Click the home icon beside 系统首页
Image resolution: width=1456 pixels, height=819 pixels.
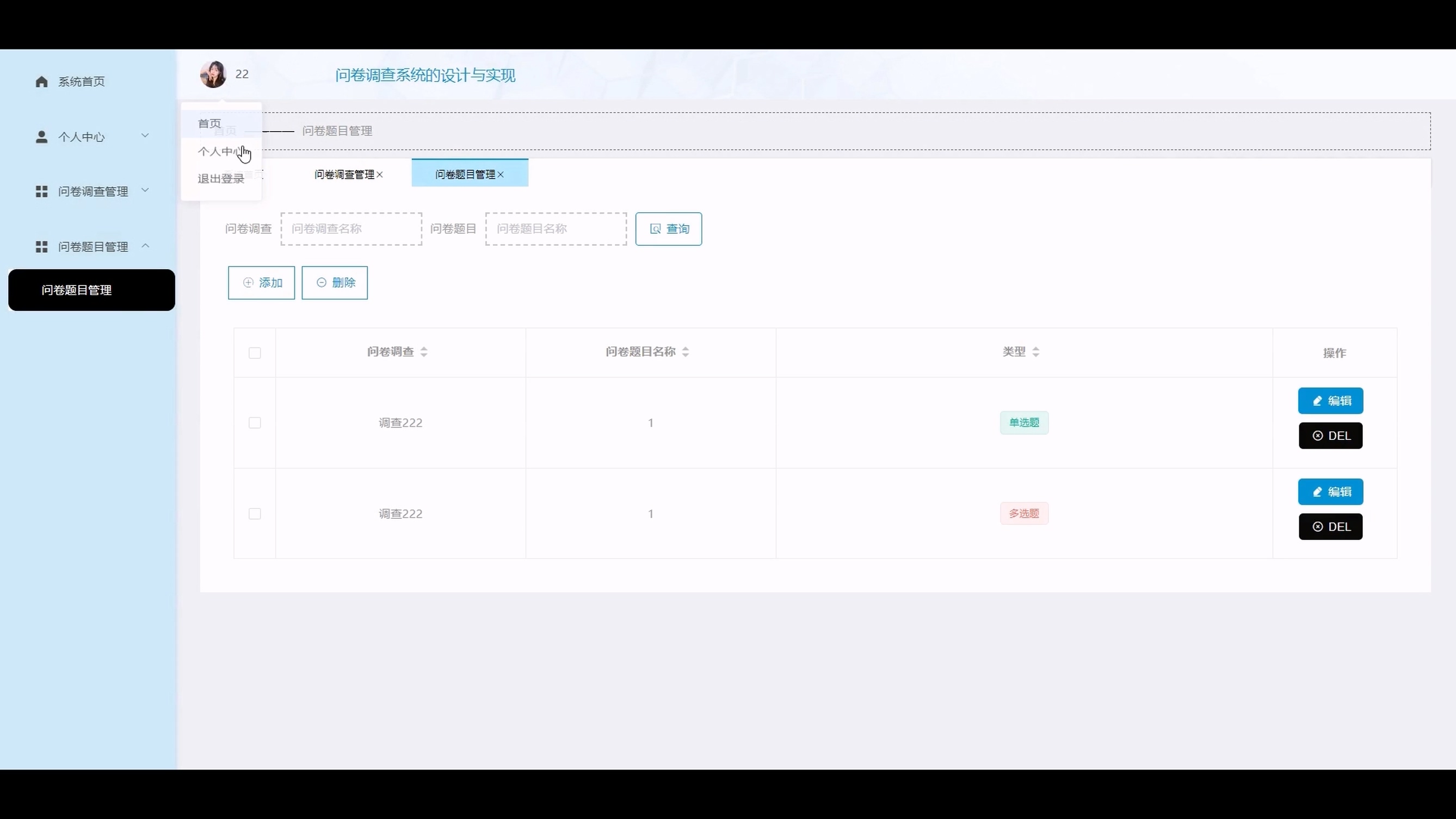pos(41,82)
